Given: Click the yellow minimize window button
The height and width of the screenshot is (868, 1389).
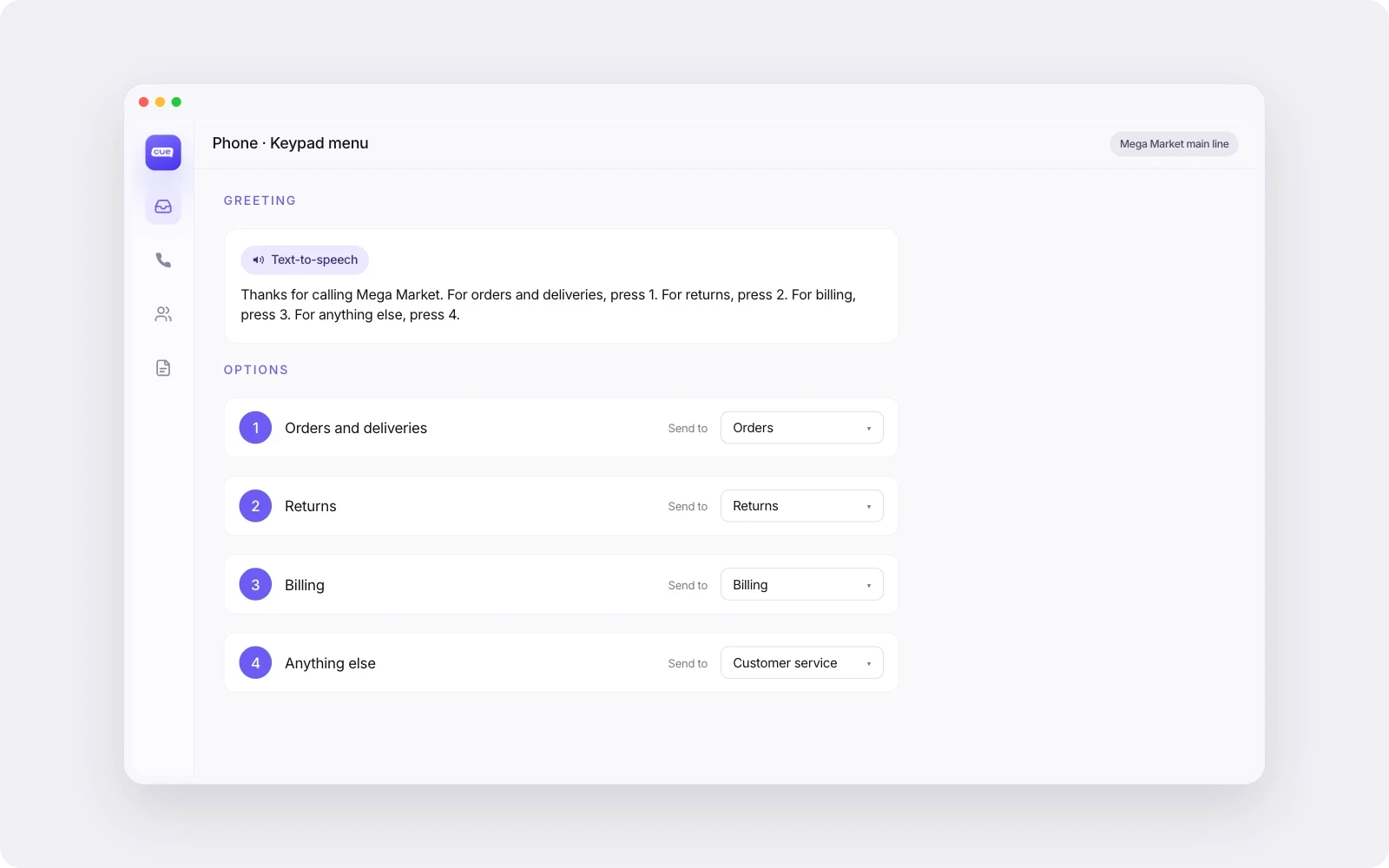Looking at the screenshot, I should tap(160, 102).
